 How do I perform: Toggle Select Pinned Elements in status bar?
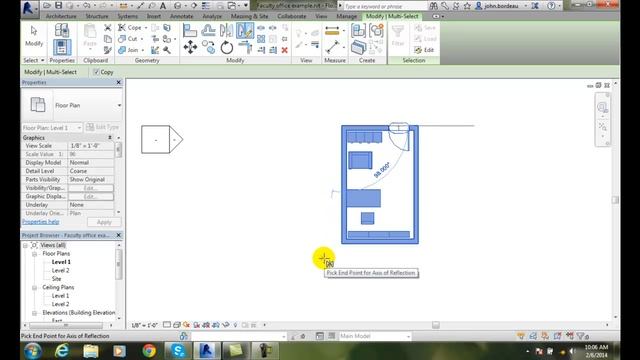click(x=545, y=336)
